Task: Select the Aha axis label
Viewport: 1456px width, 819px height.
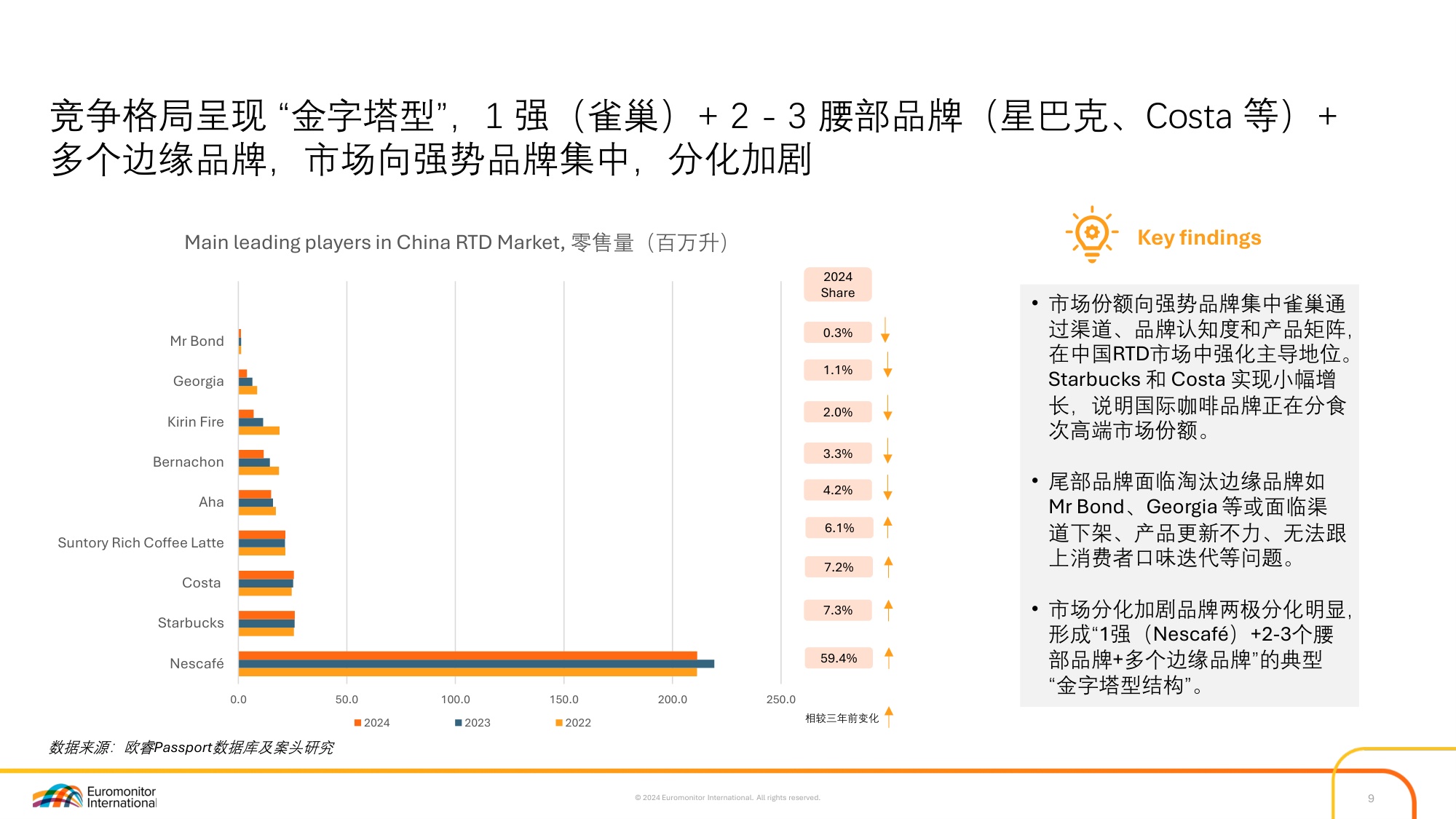Action: 211,502
